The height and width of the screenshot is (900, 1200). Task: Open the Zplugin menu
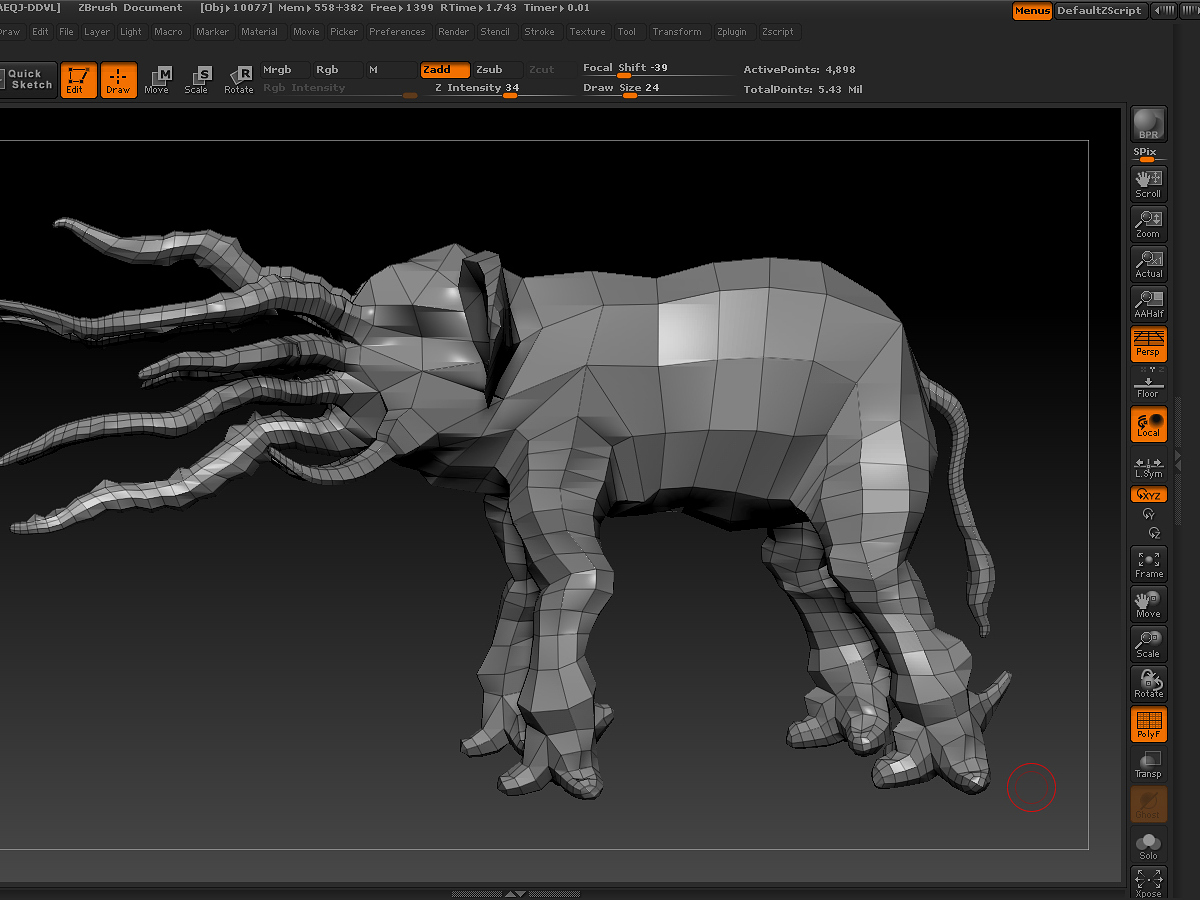pyautogui.click(x=731, y=32)
